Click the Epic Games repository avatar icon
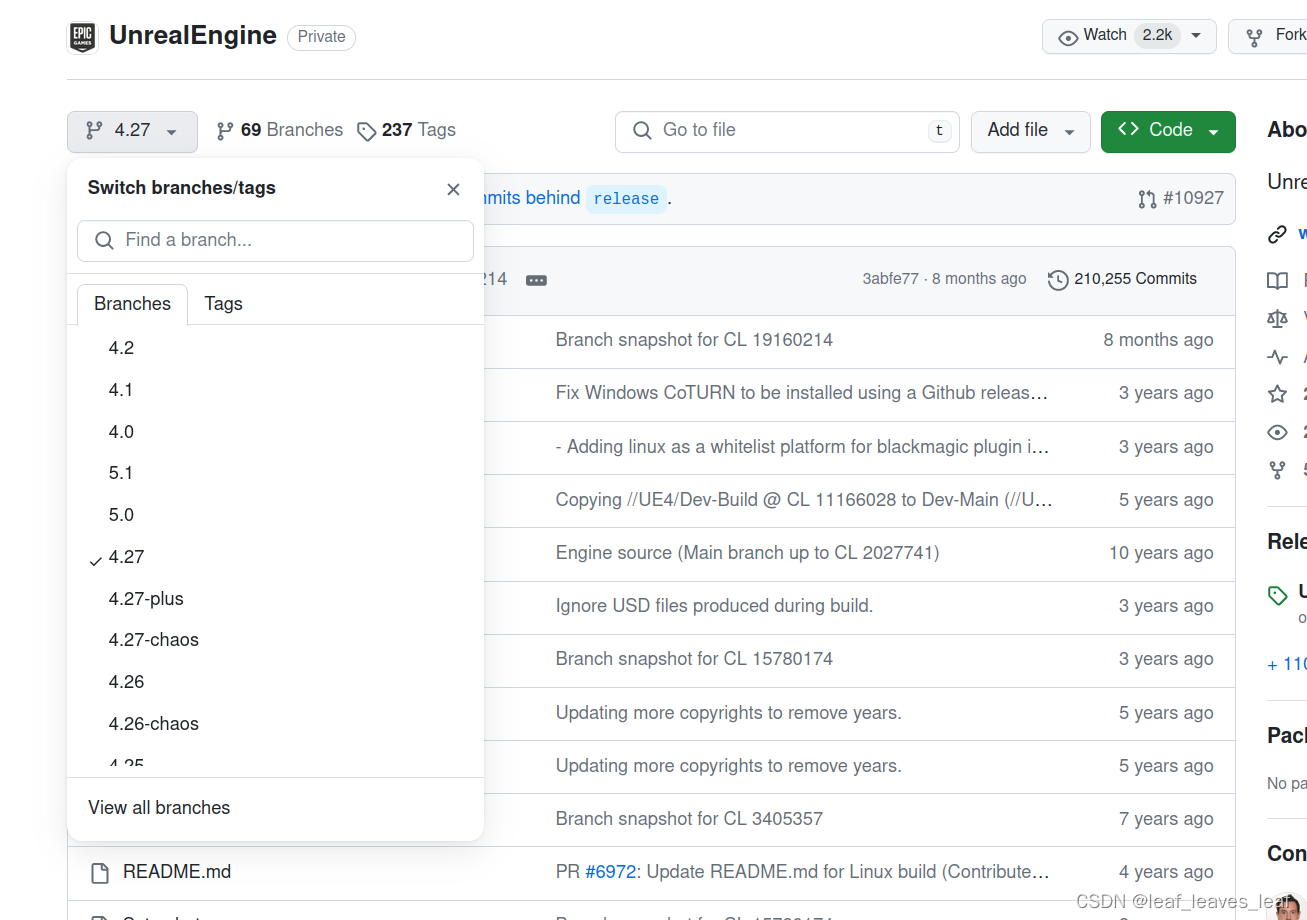1307x920 pixels. tap(82, 37)
